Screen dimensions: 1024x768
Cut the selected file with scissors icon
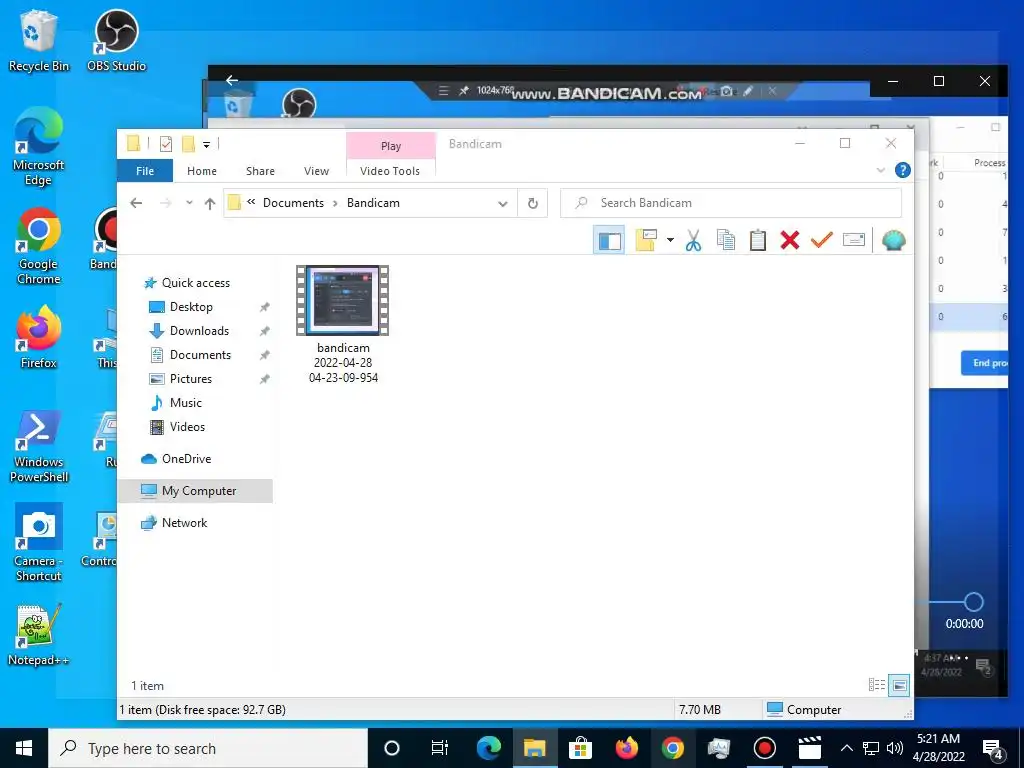pyautogui.click(x=694, y=240)
